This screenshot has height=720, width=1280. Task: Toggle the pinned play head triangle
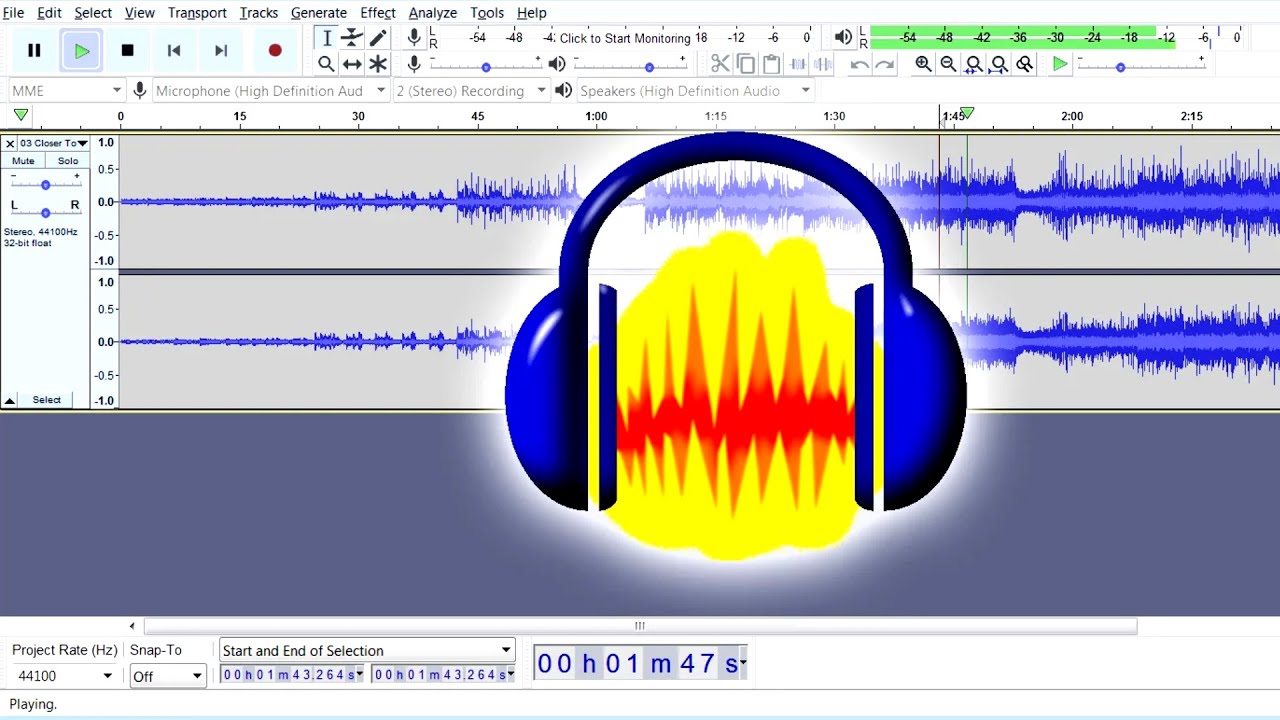(21, 116)
